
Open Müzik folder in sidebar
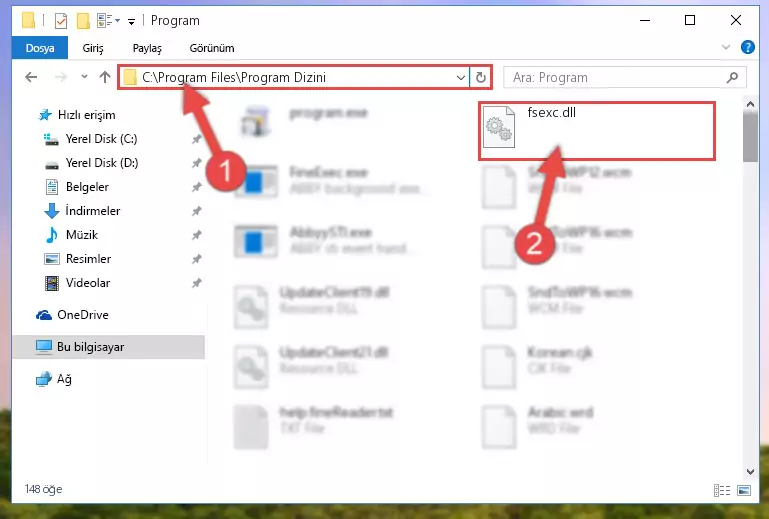[x=81, y=235]
